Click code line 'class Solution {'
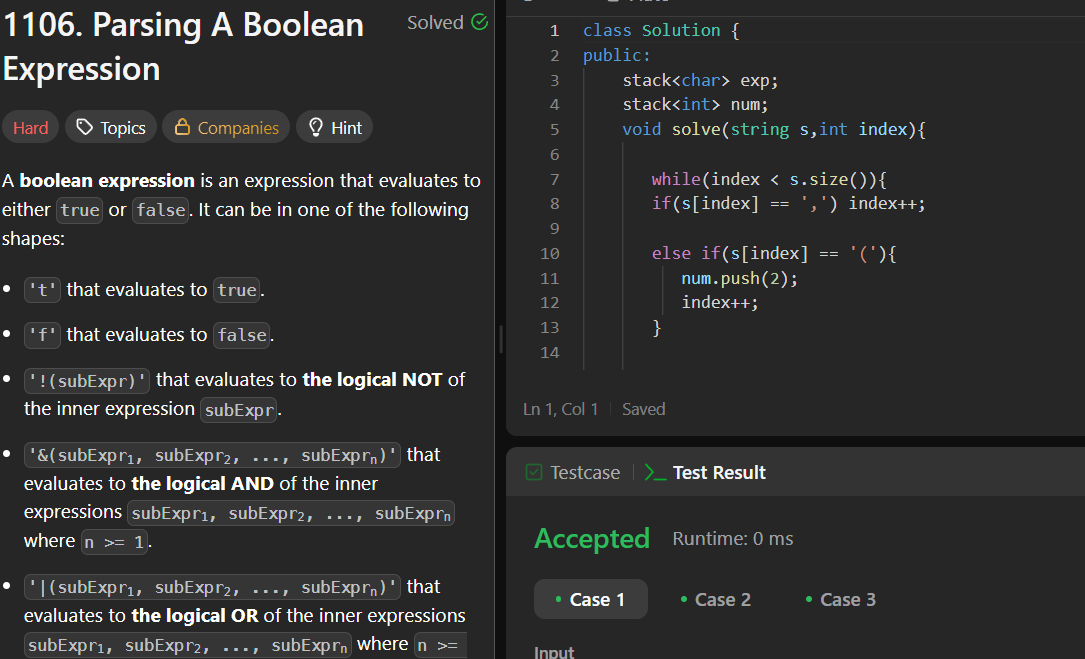This screenshot has height=659, width=1085. point(661,30)
